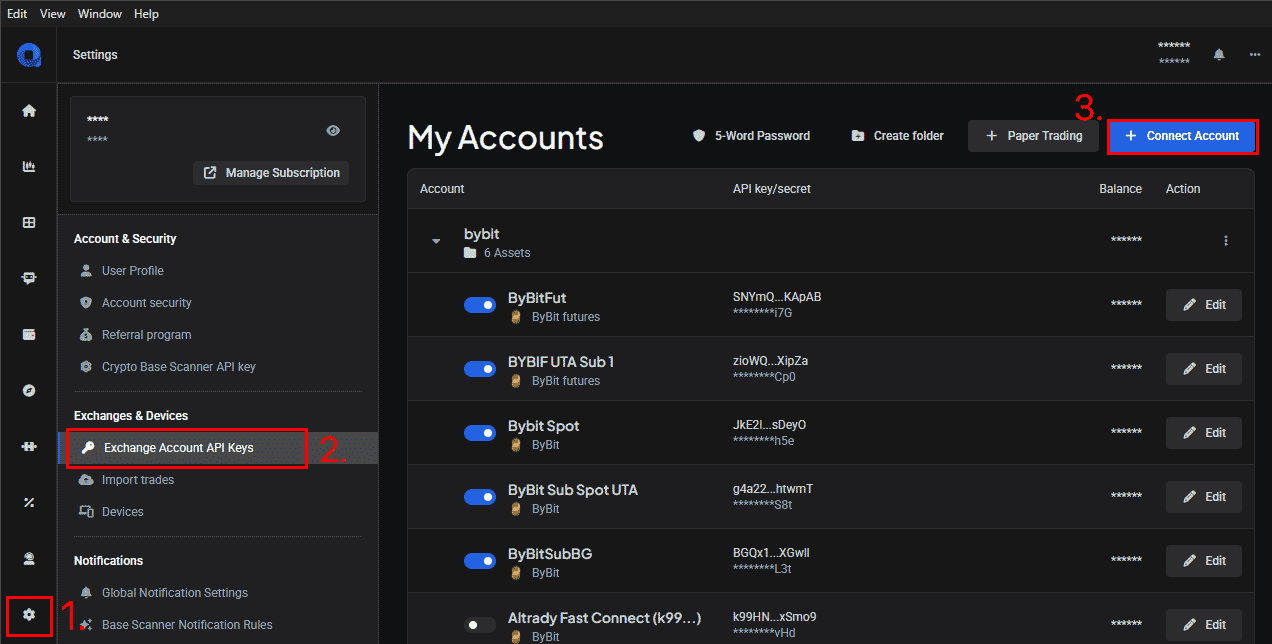The height and width of the screenshot is (644, 1272).
Task: Open the percent sidebar icon
Action: (29, 502)
